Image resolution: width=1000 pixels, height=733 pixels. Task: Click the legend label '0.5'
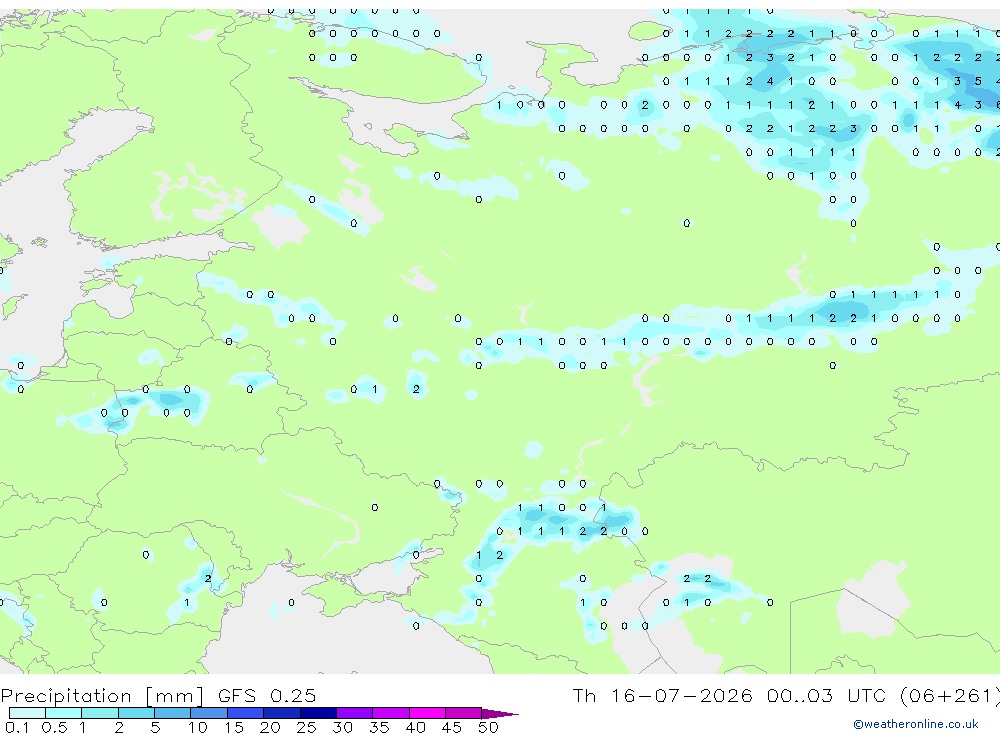(x=54, y=727)
